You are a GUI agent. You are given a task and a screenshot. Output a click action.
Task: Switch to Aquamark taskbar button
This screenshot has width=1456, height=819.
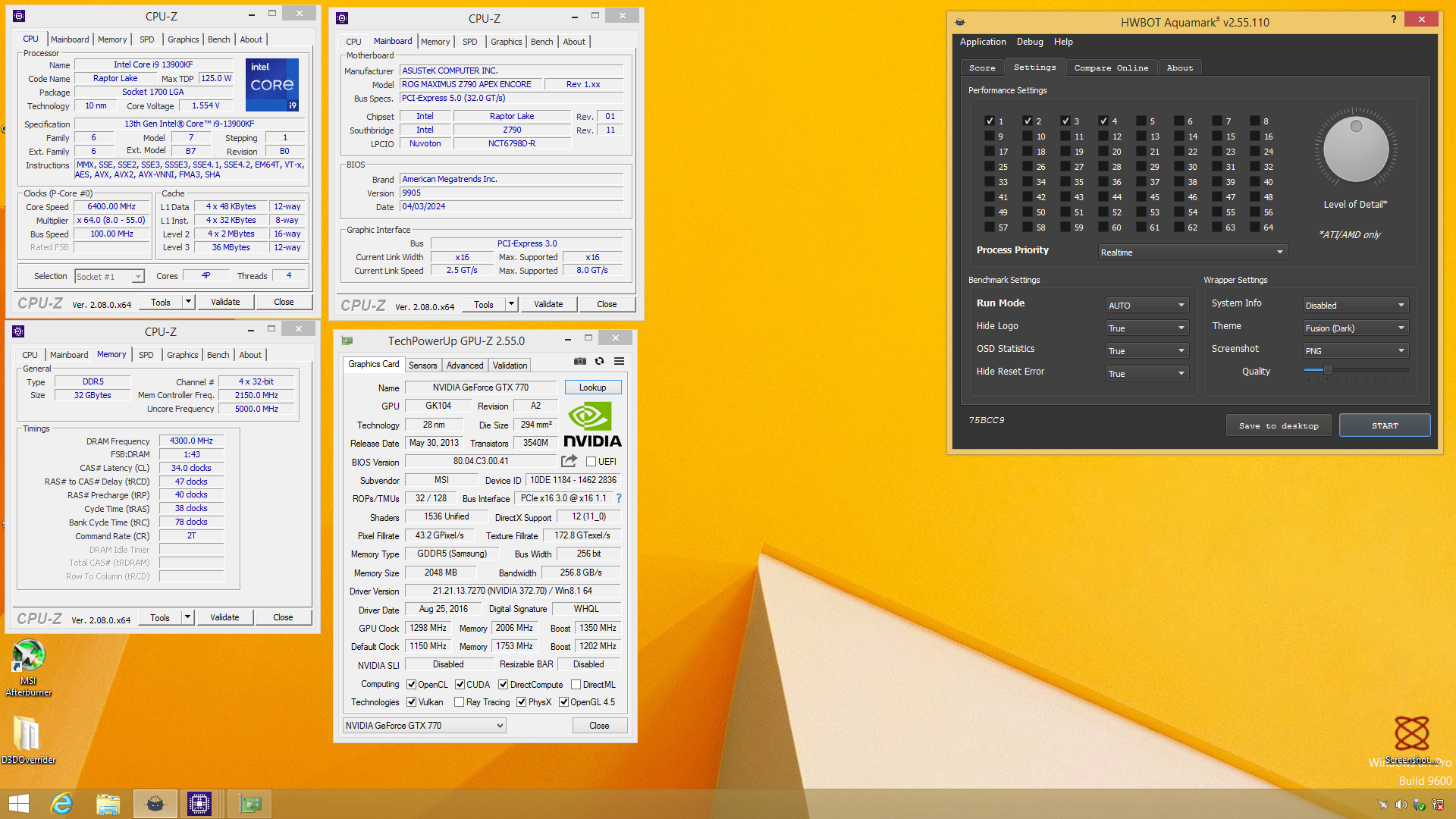pos(155,804)
